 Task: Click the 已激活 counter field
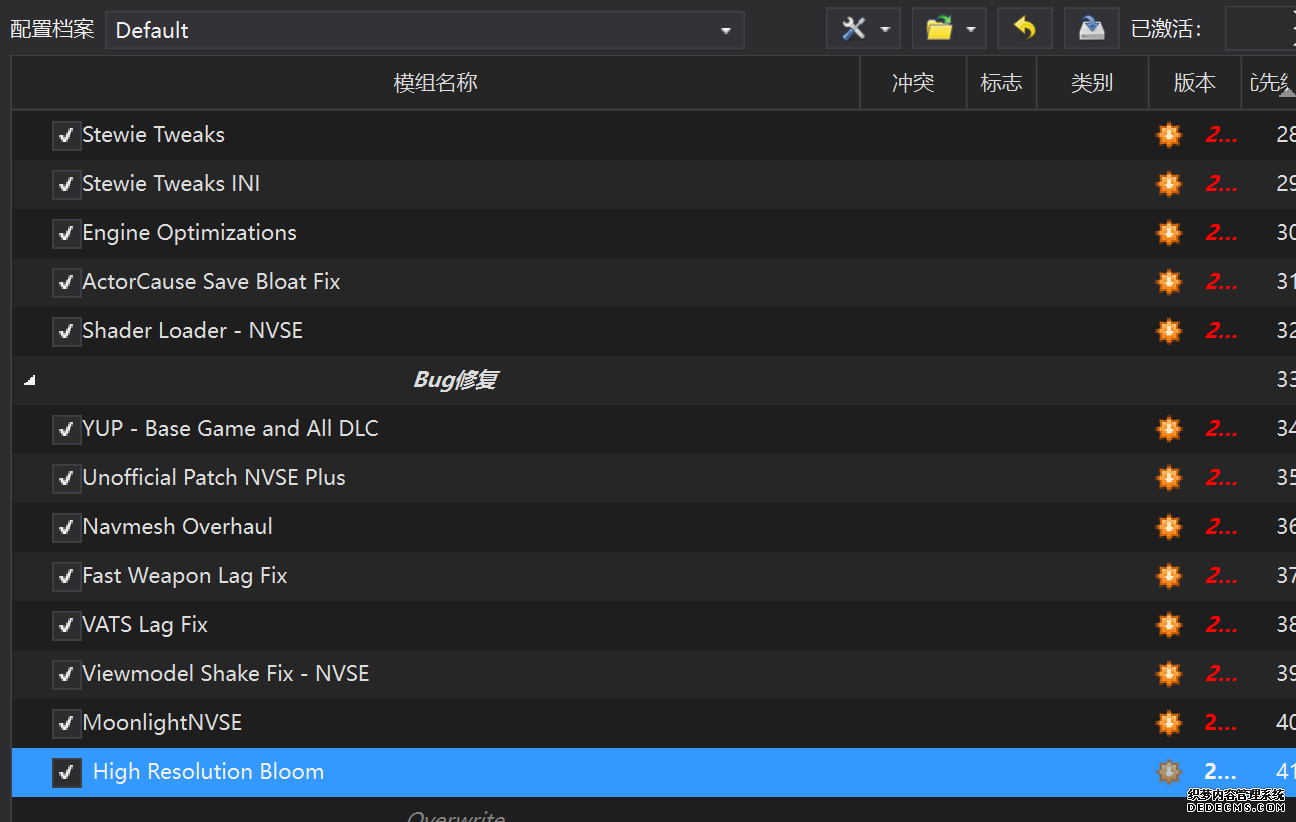click(1260, 30)
